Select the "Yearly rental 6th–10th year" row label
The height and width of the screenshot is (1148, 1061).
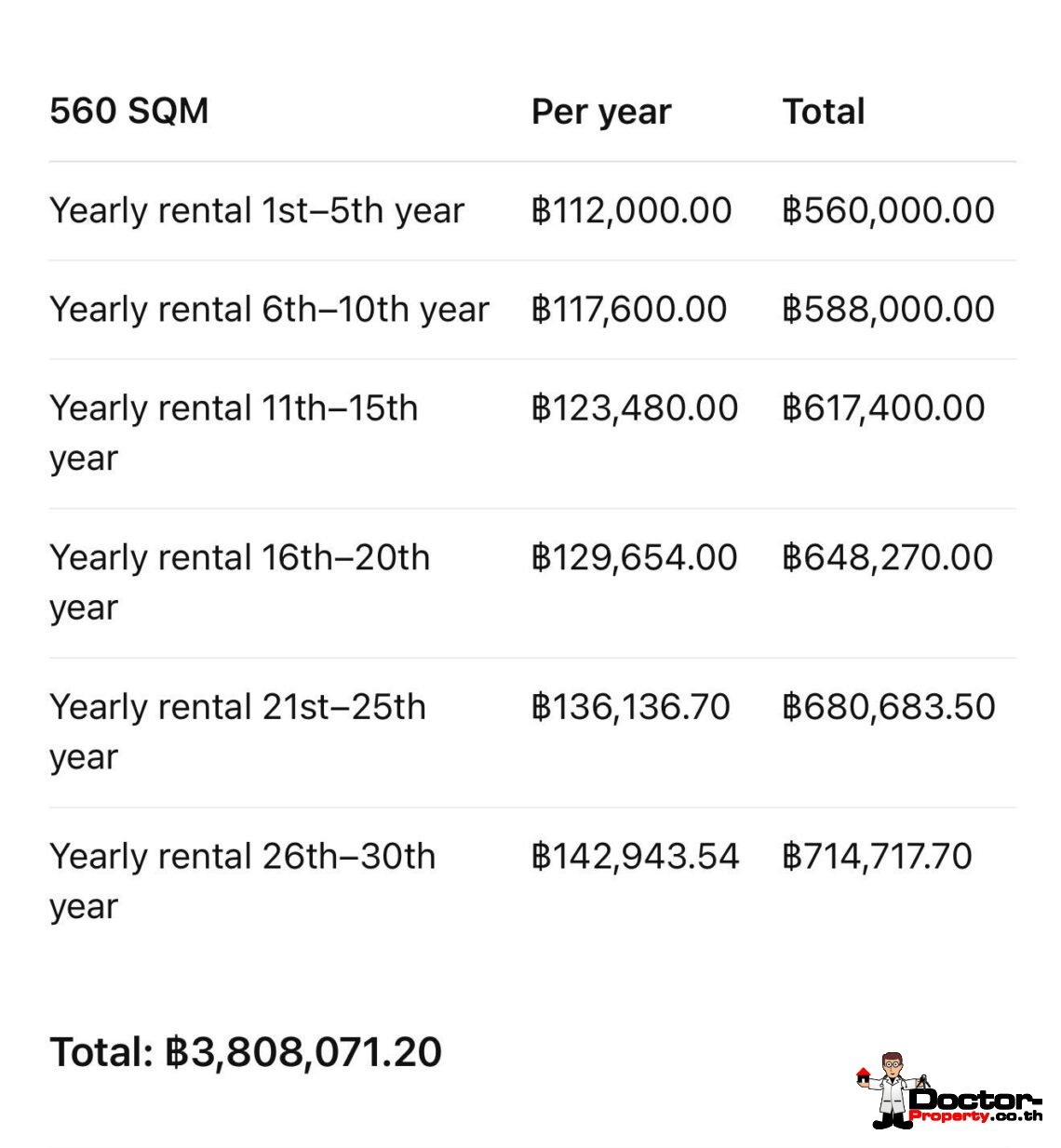pyautogui.click(x=269, y=309)
